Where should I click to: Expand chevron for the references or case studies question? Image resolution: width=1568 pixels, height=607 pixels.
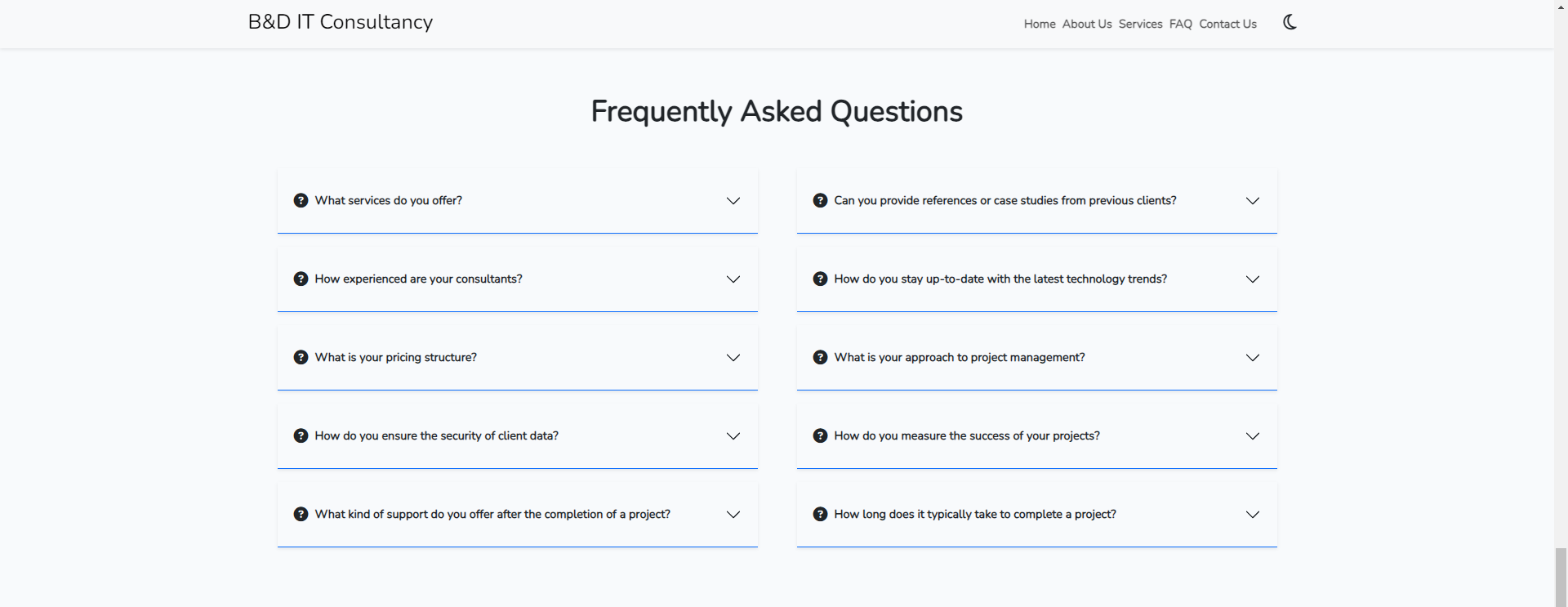point(1253,201)
